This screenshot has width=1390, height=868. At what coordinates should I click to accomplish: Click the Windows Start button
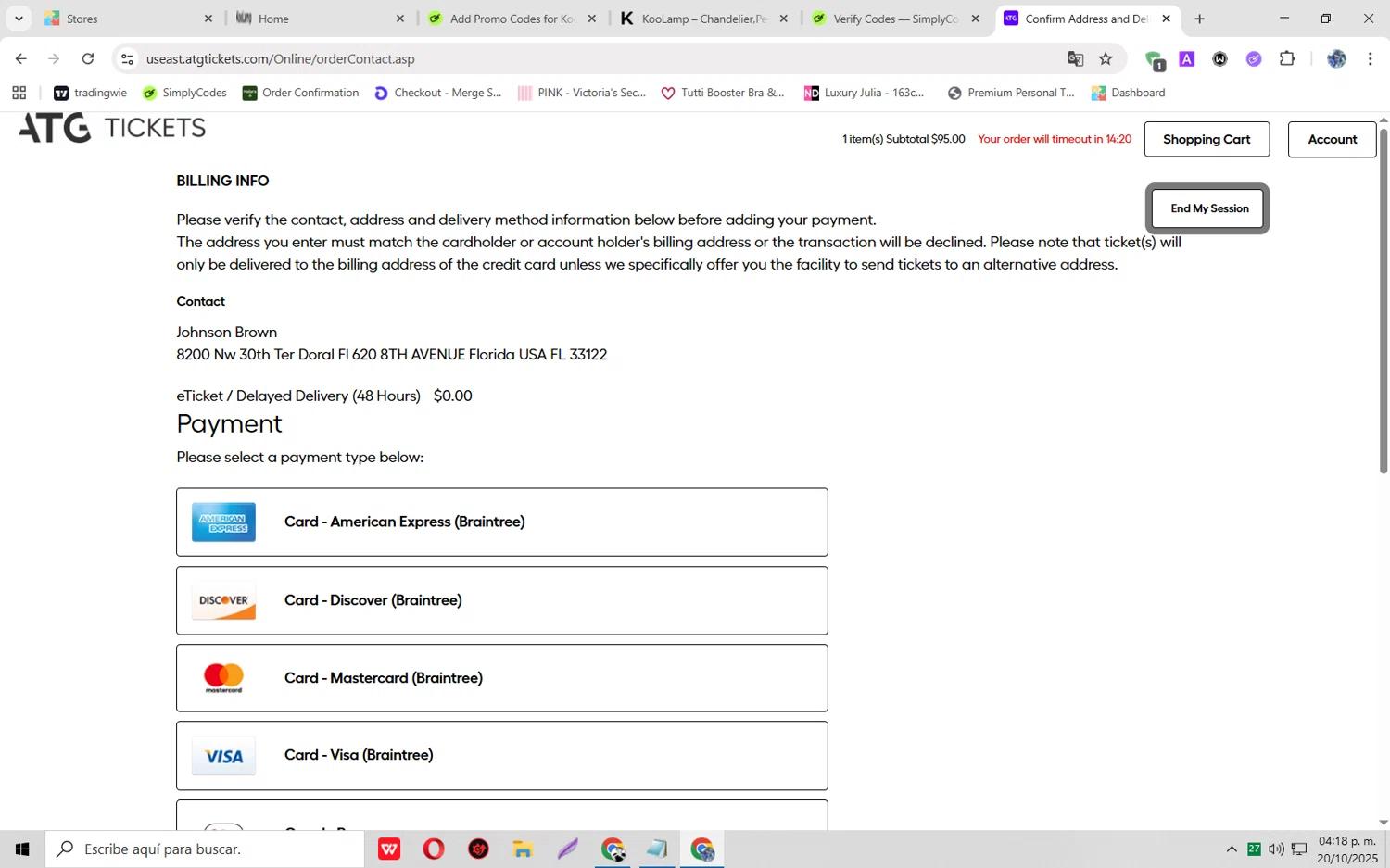click(22, 849)
